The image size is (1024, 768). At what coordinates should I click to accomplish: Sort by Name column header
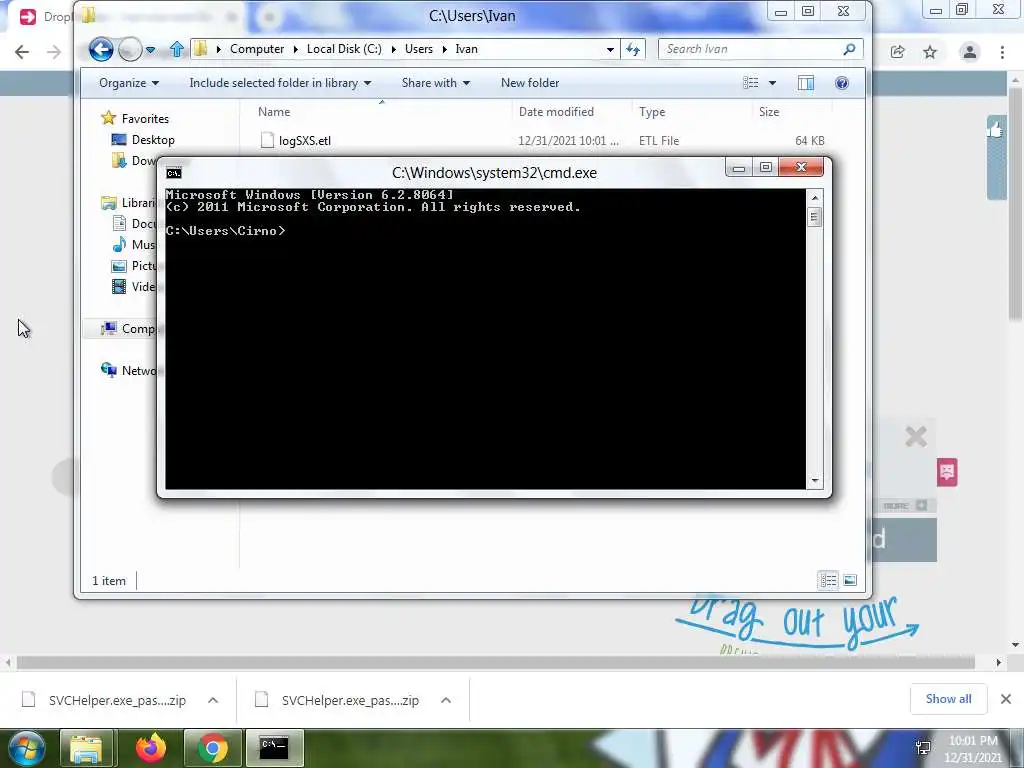[x=274, y=112]
